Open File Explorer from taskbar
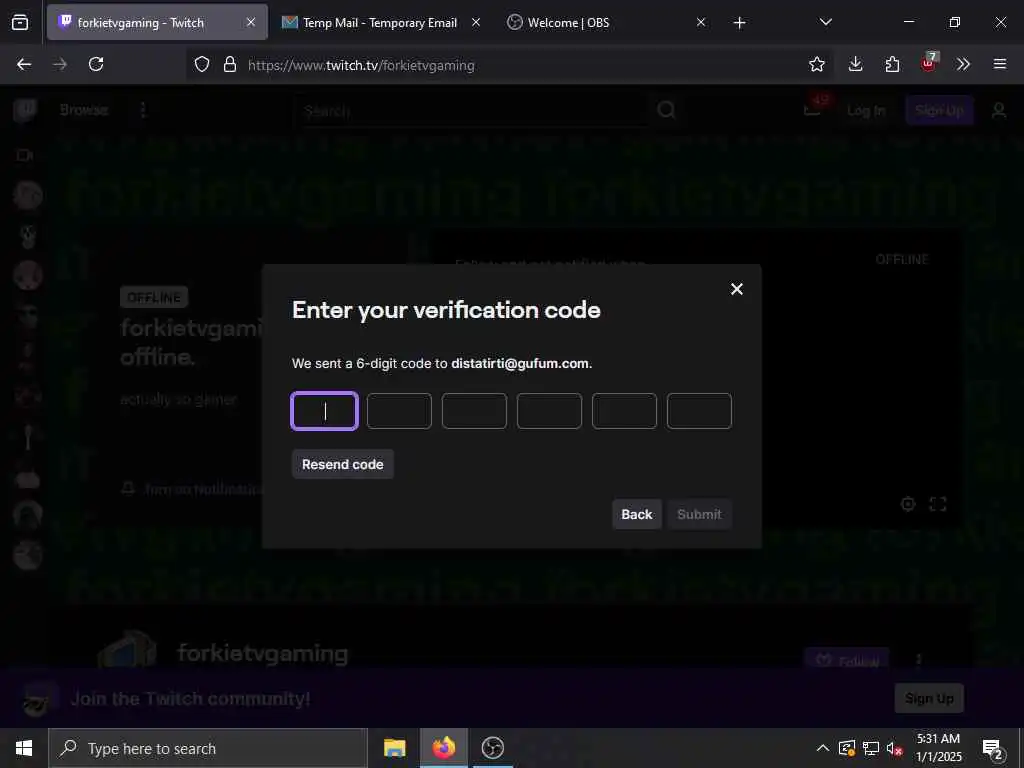 pos(394,748)
